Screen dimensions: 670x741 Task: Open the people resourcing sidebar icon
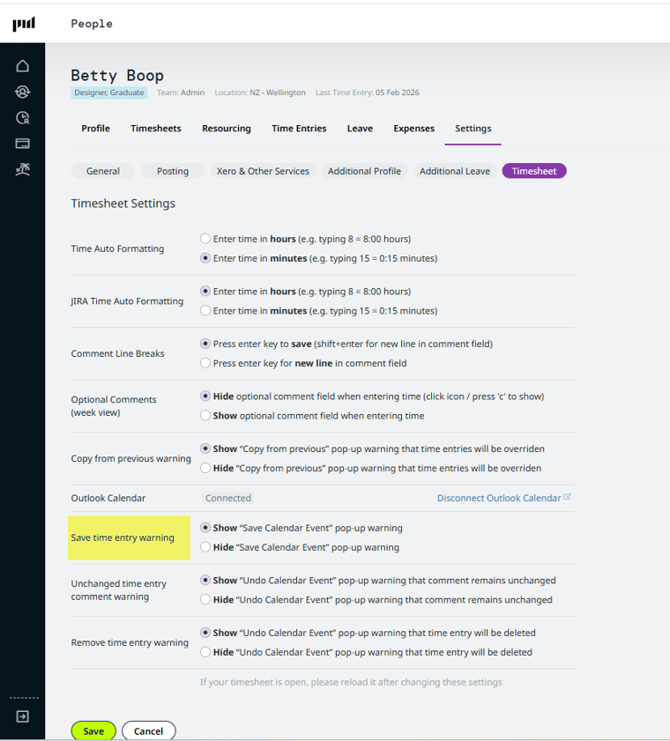[x=22, y=92]
